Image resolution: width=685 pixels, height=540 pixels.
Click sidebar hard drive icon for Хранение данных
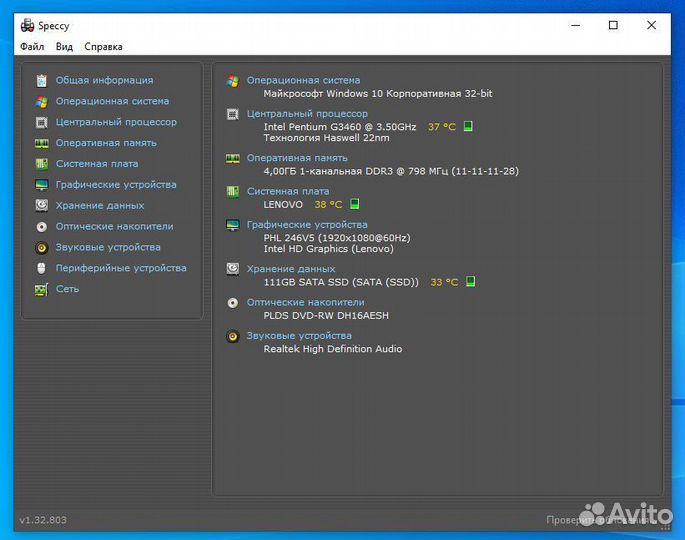point(42,205)
